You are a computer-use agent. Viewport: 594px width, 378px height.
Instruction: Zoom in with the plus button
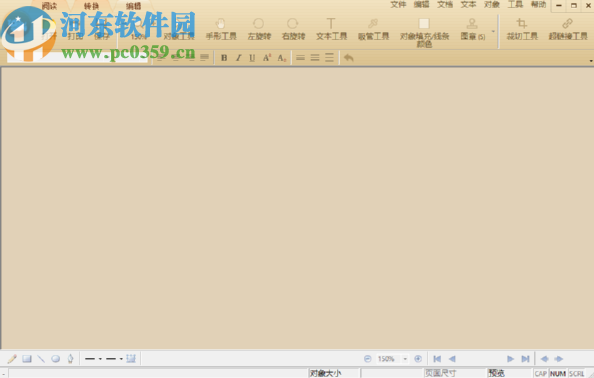point(418,358)
